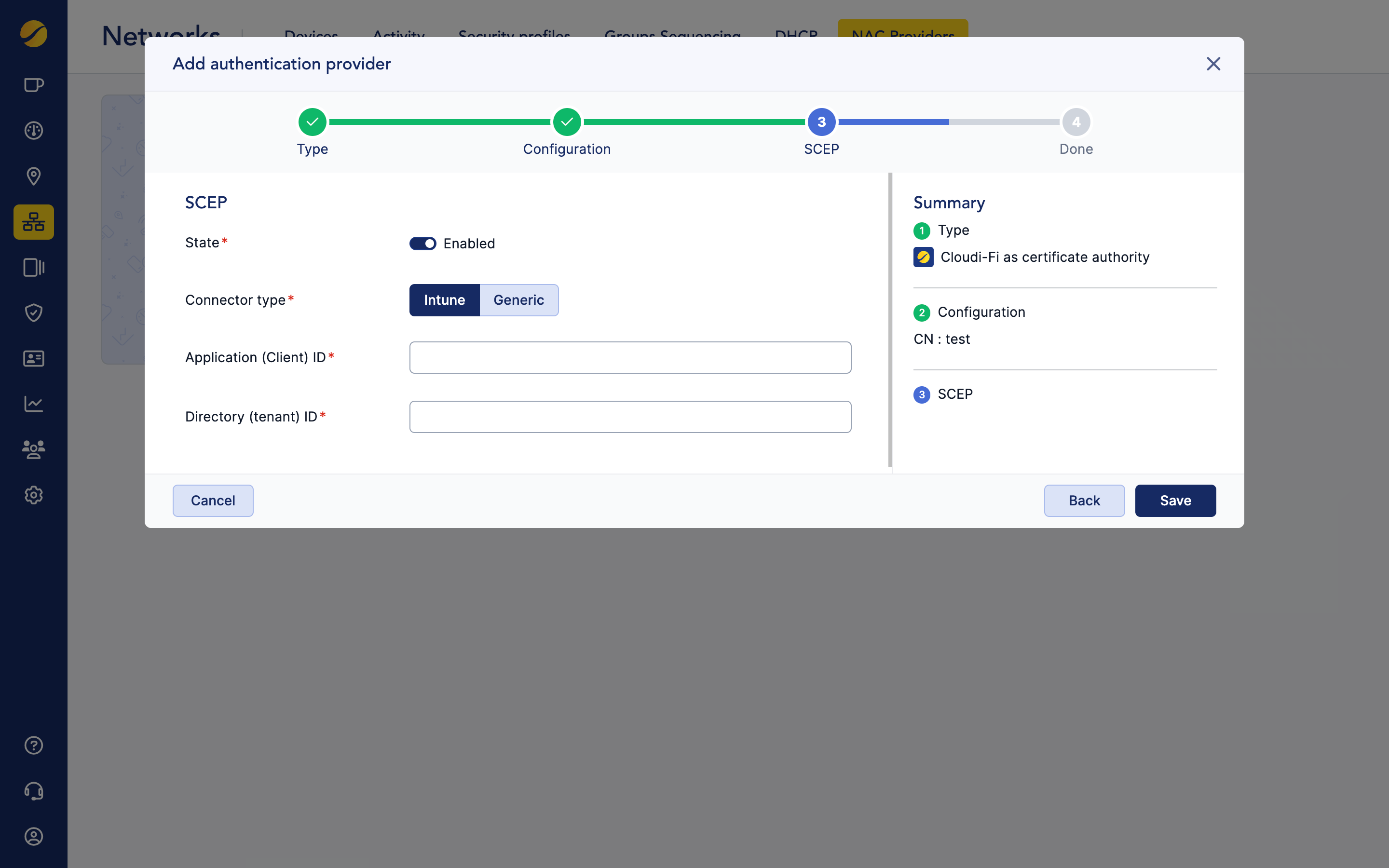Open the support headset icon in sidebar

click(x=33, y=791)
